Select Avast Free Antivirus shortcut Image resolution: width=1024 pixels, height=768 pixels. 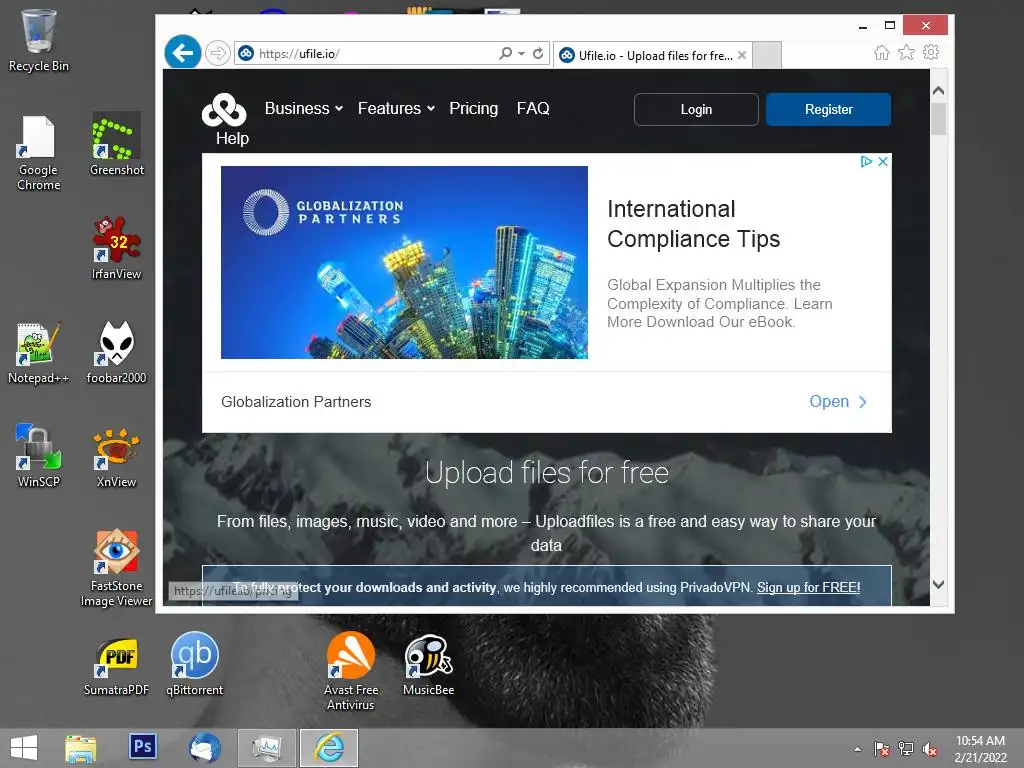[351, 671]
